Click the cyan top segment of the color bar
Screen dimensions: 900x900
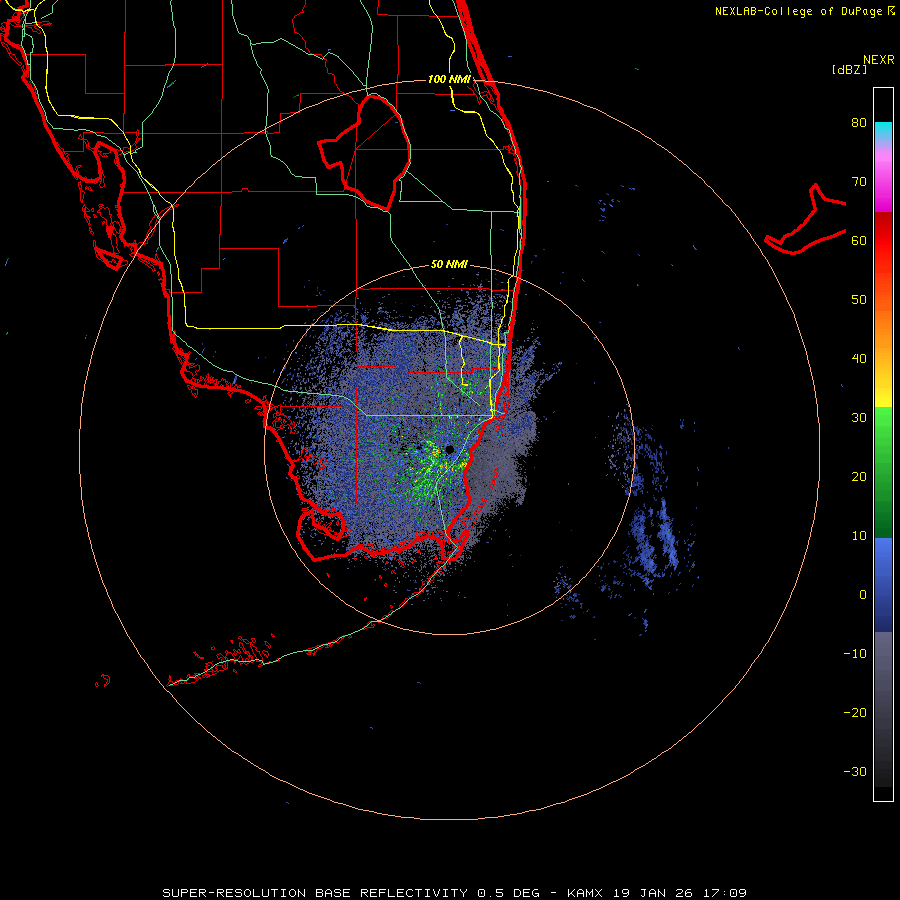(883, 129)
